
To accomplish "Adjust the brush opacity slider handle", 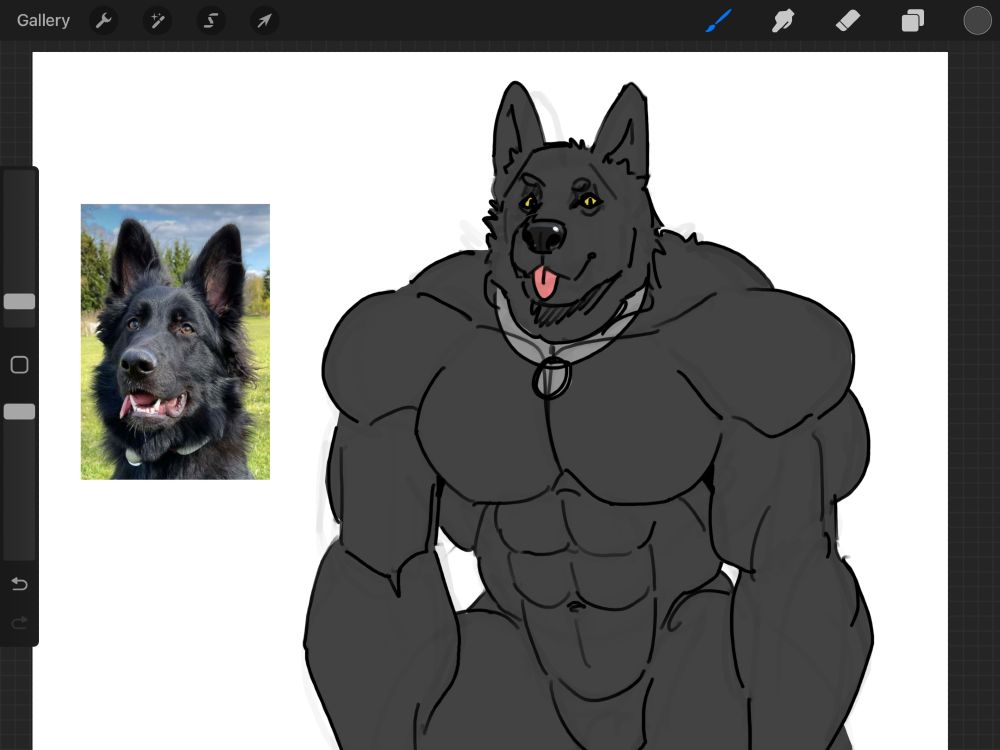I will point(20,412).
